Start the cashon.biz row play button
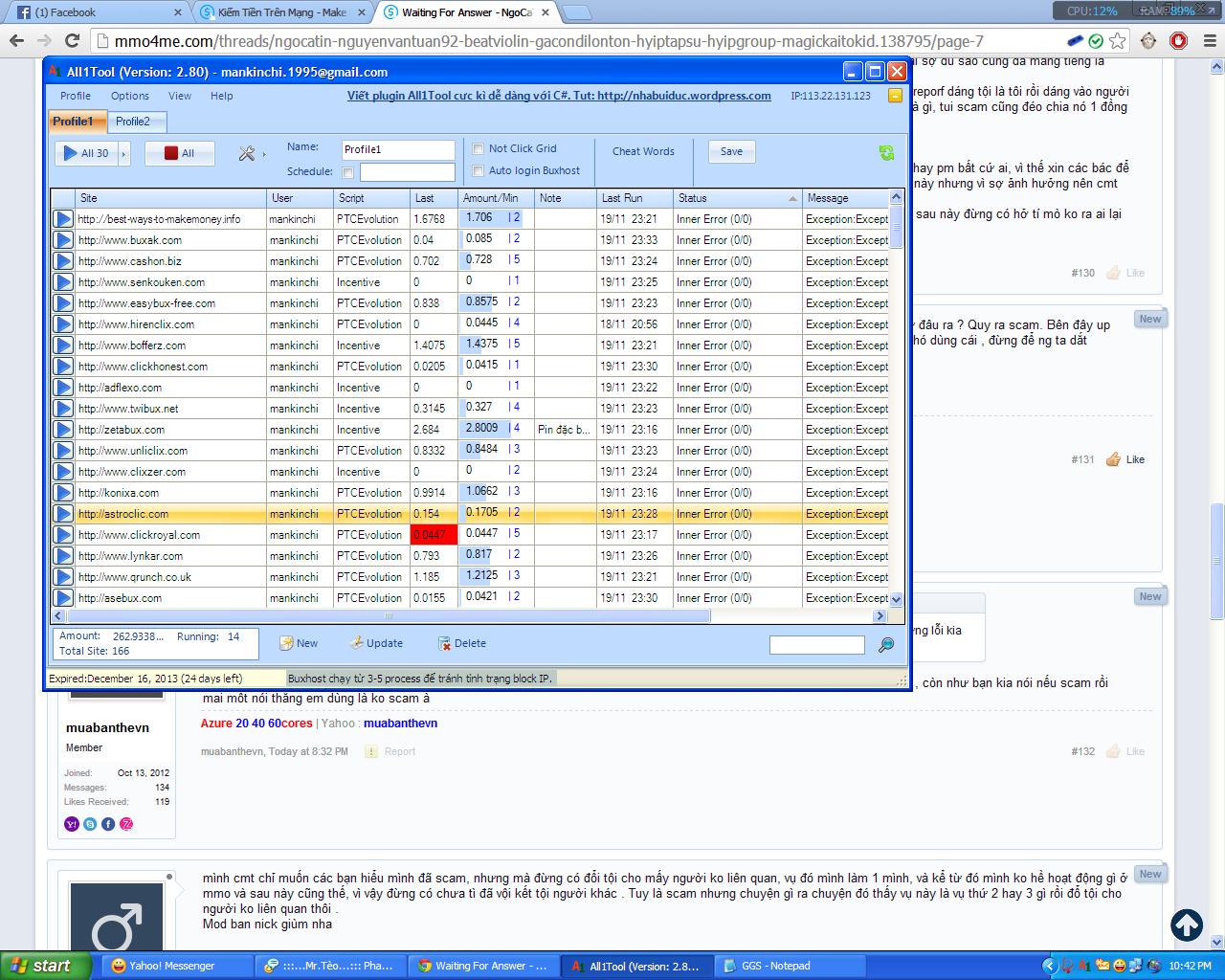 tap(63, 261)
